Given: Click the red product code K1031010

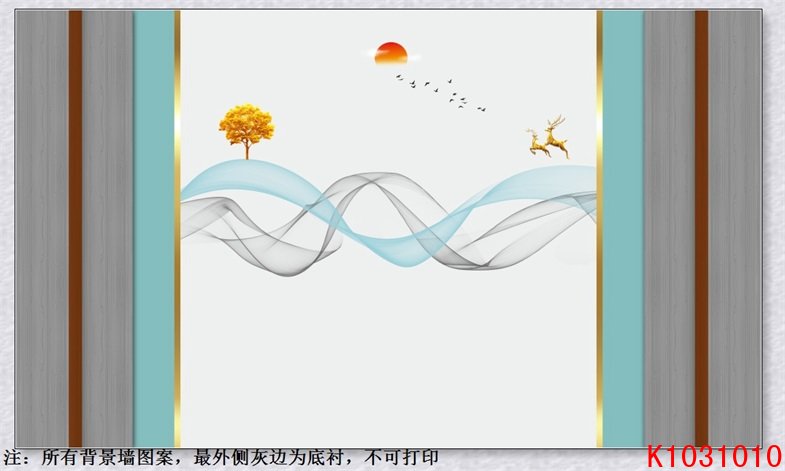Looking at the screenshot, I should pos(714,456).
